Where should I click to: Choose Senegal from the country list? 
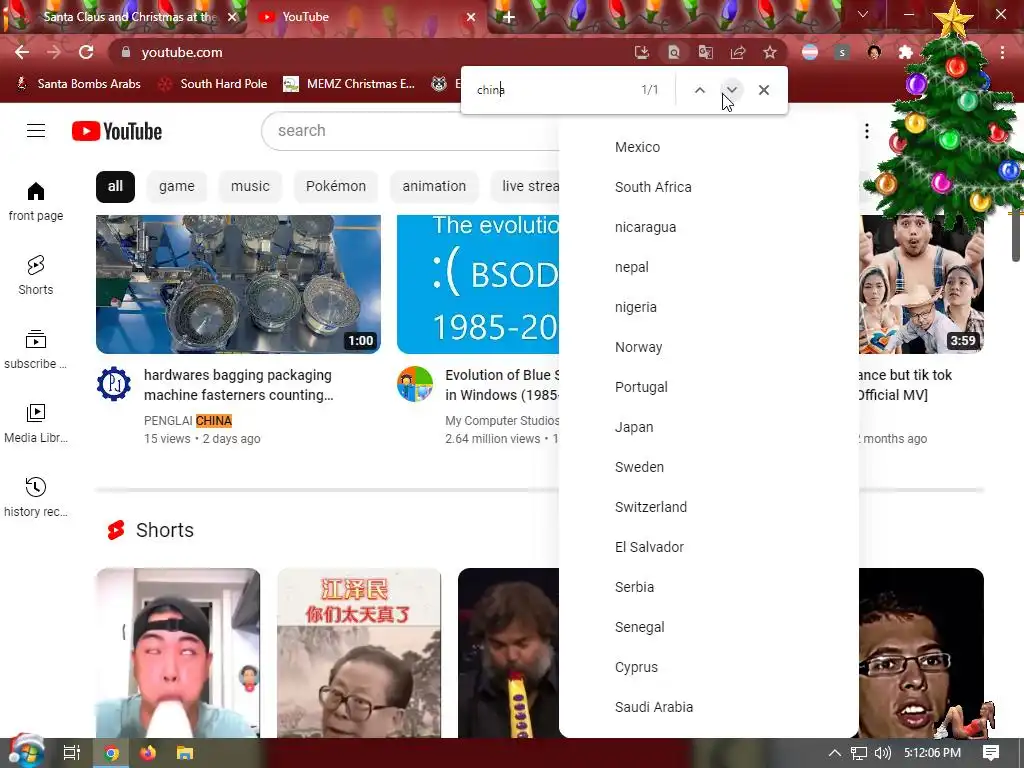click(709, 627)
